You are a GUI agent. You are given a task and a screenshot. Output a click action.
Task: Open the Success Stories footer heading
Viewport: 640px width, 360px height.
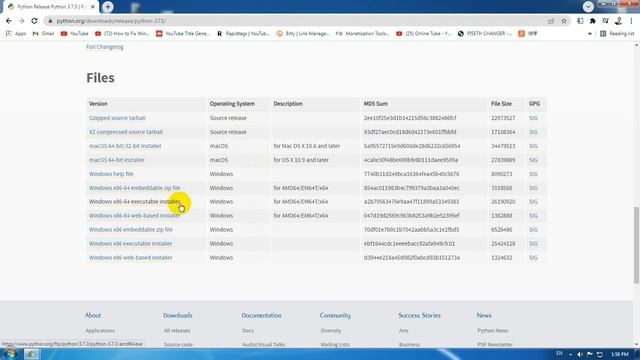click(x=419, y=316)
